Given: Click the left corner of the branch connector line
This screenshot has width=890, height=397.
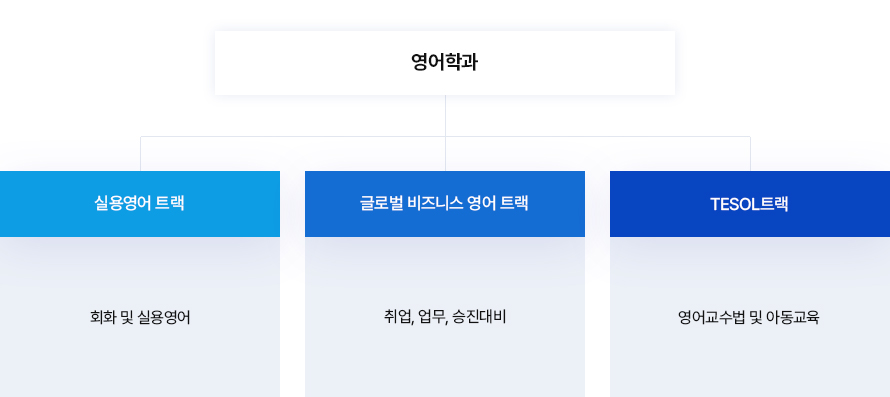Looking at the screenshot, I should point(141,137).
